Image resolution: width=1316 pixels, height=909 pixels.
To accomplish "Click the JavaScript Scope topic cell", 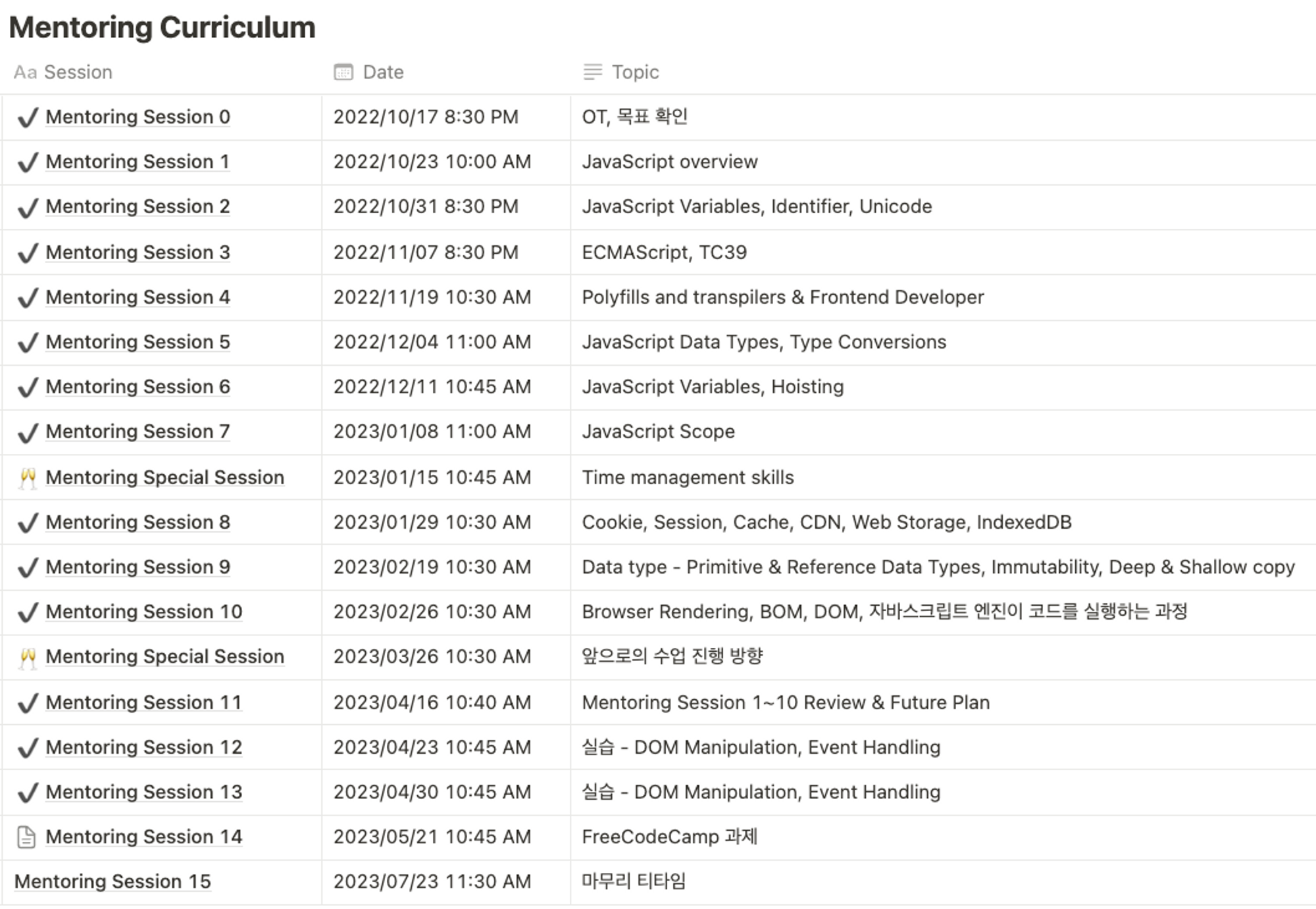I will click(x=658, y=431).
